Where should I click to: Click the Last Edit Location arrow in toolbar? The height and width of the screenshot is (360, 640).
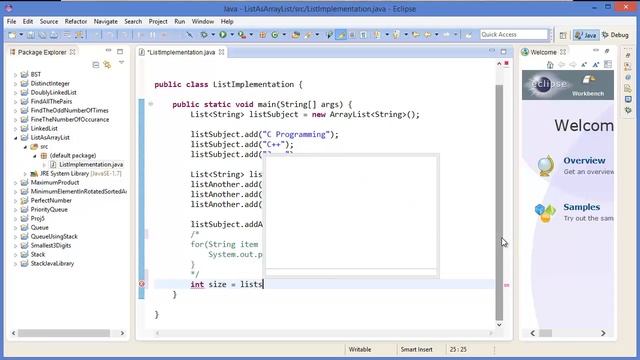pyautogui.click(x=416, y=35)
